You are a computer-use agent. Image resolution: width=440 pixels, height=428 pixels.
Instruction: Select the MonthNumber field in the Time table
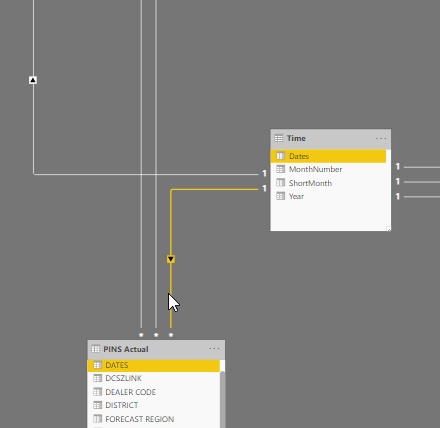click(328, 169)
